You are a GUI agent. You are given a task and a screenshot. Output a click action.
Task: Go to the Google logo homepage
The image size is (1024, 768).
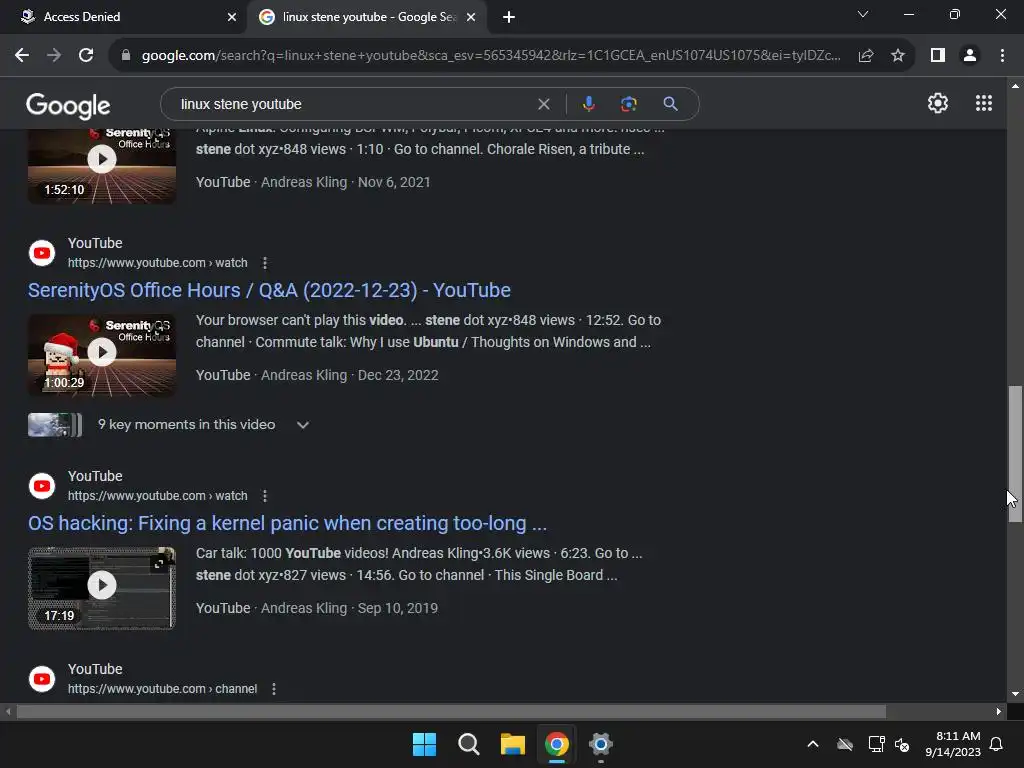pyautogui.click(x=68, y=105)
